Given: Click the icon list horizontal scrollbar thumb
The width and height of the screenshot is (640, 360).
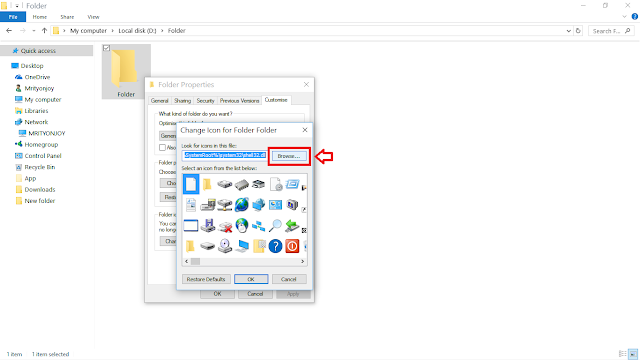Looking at the screenshot, I should [196, 261].
